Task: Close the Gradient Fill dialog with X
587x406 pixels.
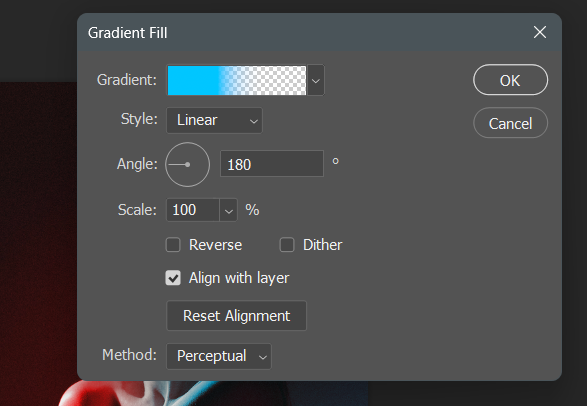Action: click(540, 33)
